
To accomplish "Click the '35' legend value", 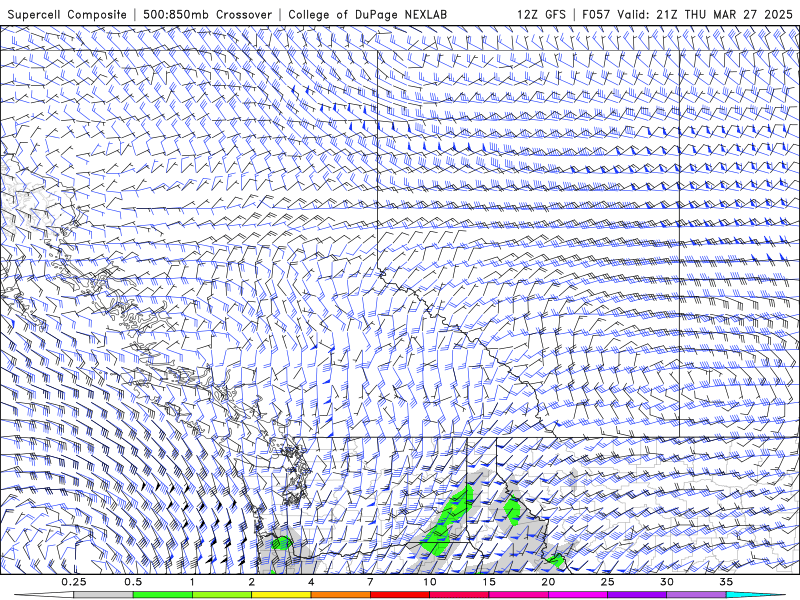I will [726, 582].
